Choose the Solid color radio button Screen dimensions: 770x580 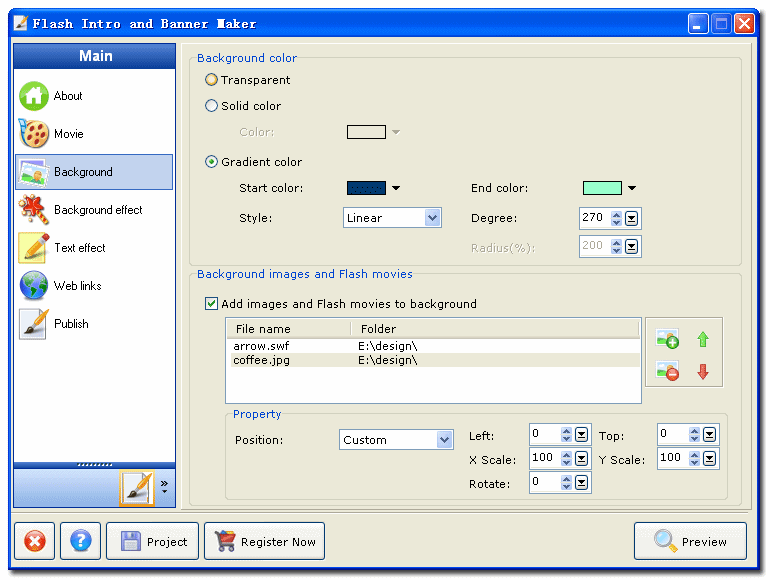pyautogui.click(x=211, y=106)
